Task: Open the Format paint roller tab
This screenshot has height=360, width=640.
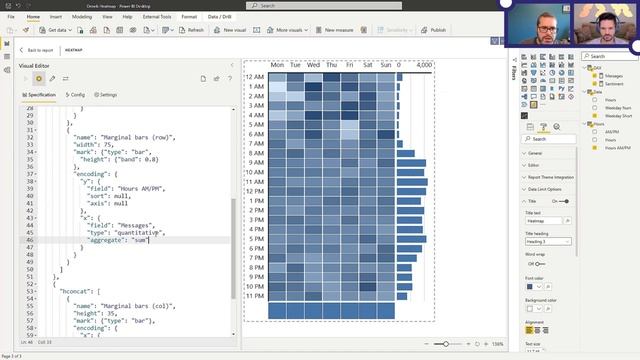Action: click(543, 127)
